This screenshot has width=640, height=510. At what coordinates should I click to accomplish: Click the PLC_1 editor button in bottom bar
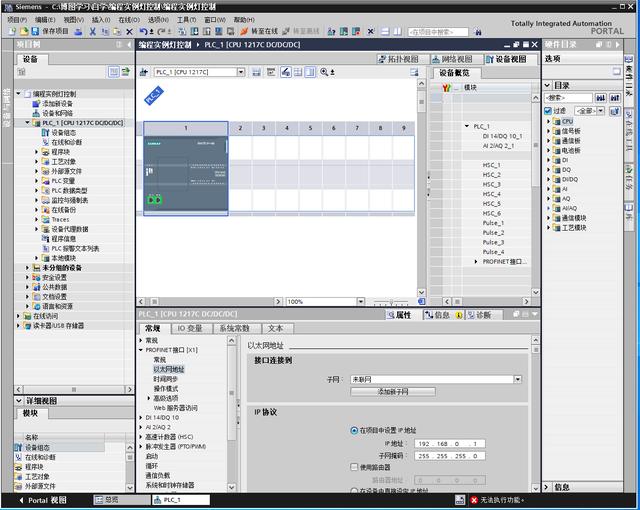(181, 500)
